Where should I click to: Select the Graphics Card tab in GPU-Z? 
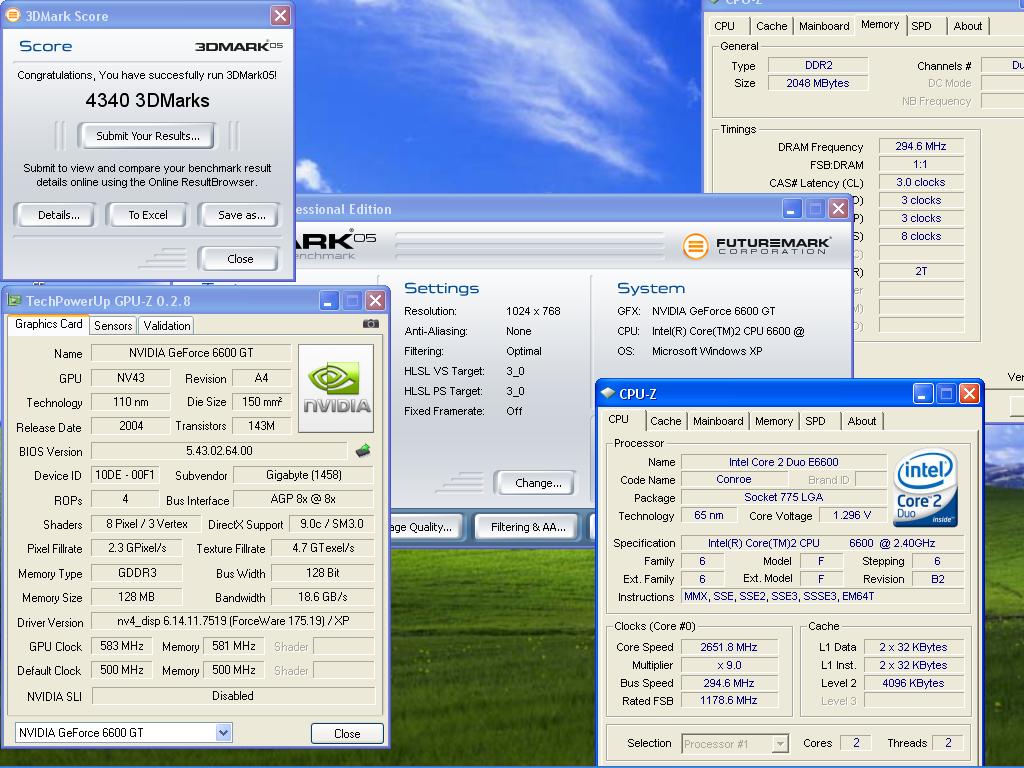(48, 324)
